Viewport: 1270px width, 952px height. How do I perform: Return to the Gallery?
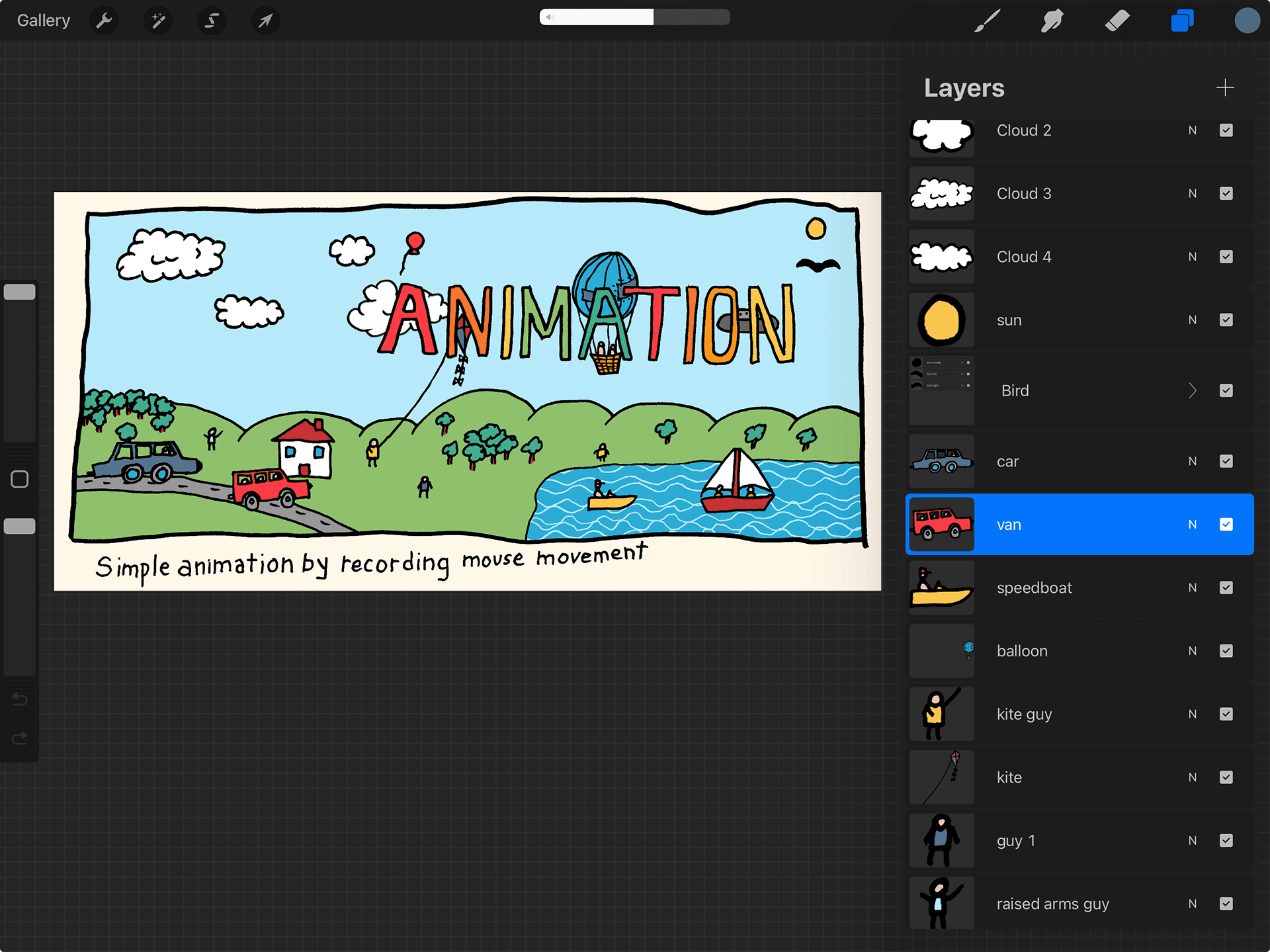(x=44, y=21)
